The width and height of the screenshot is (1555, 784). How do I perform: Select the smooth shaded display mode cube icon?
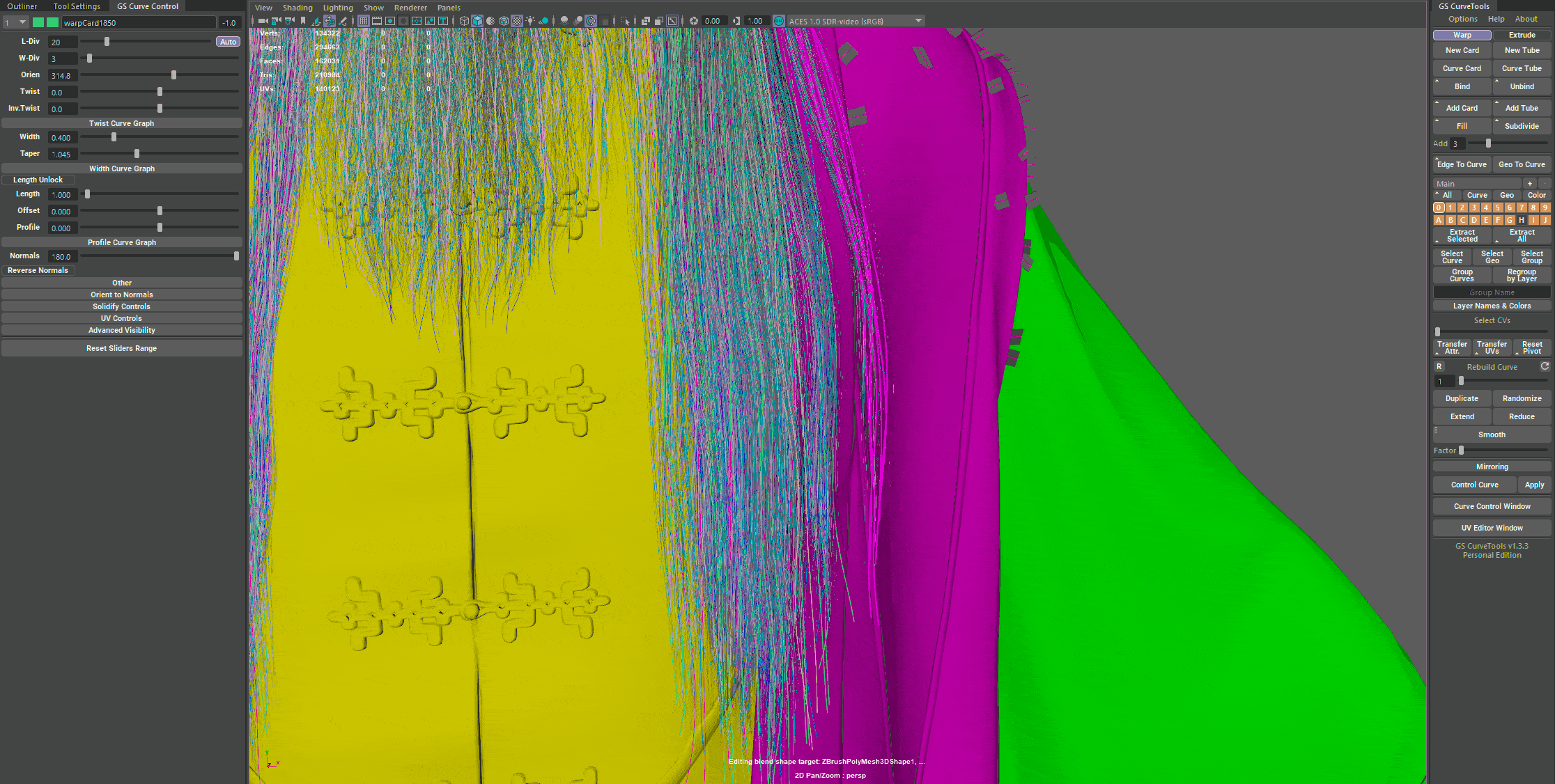click(478, 21)
